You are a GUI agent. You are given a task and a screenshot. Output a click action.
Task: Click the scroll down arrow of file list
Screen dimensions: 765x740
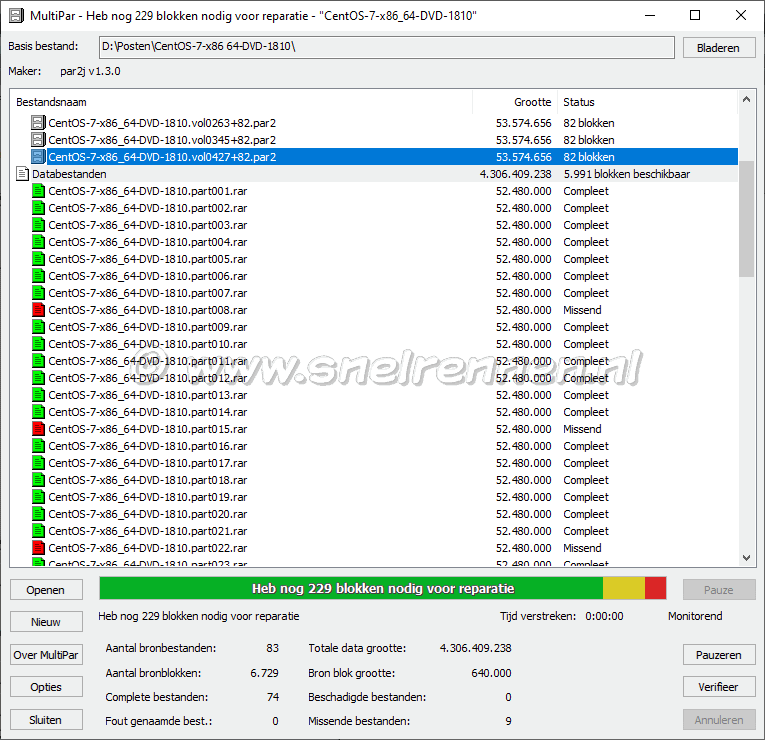coord(746,558)
